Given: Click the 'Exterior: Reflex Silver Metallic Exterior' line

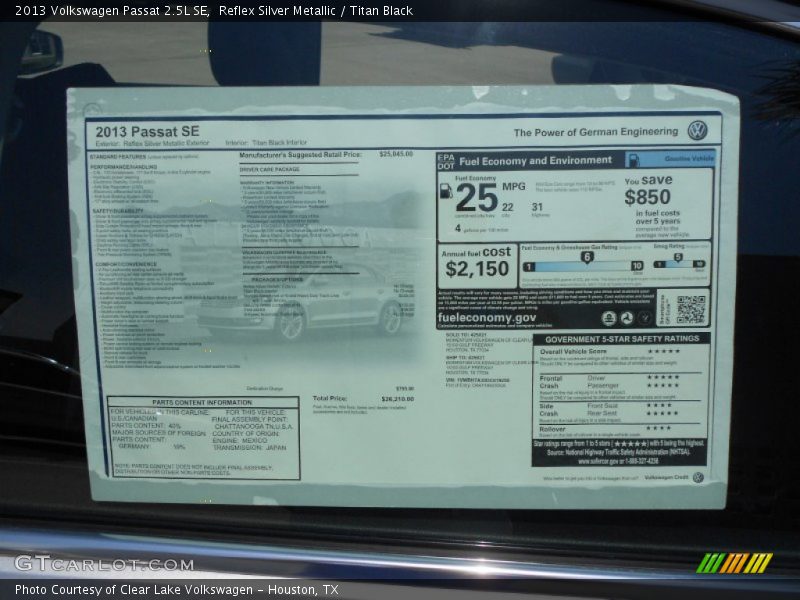Looking at the screenshot, I should click(152, 143).
